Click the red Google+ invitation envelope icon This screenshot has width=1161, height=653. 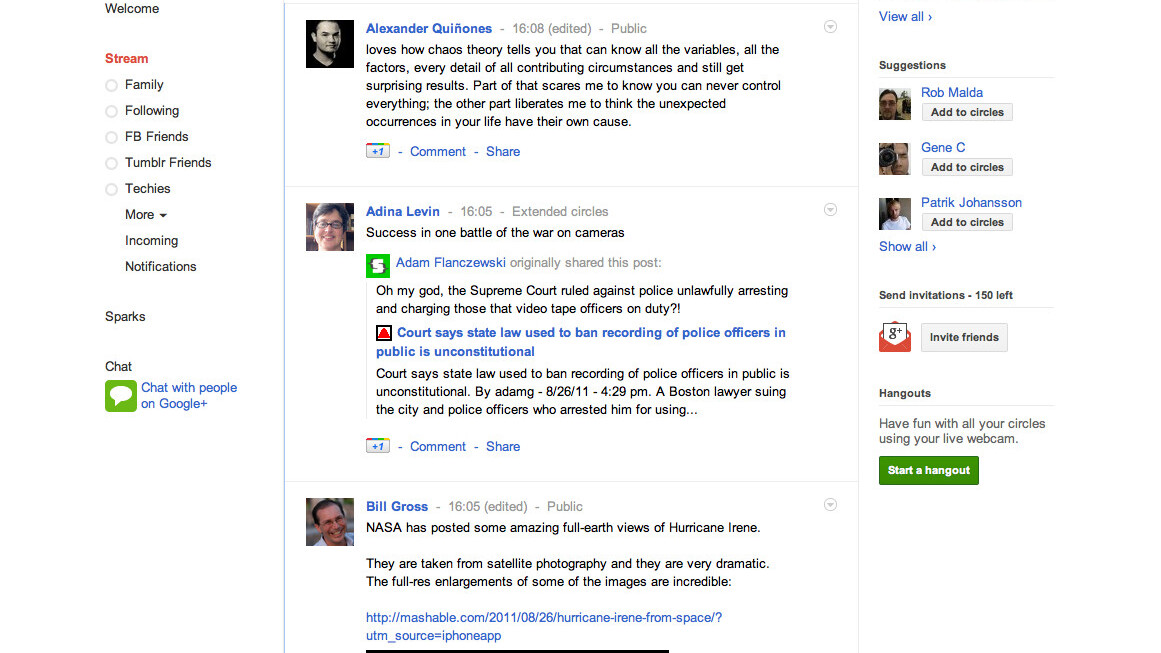coord(895,337)
